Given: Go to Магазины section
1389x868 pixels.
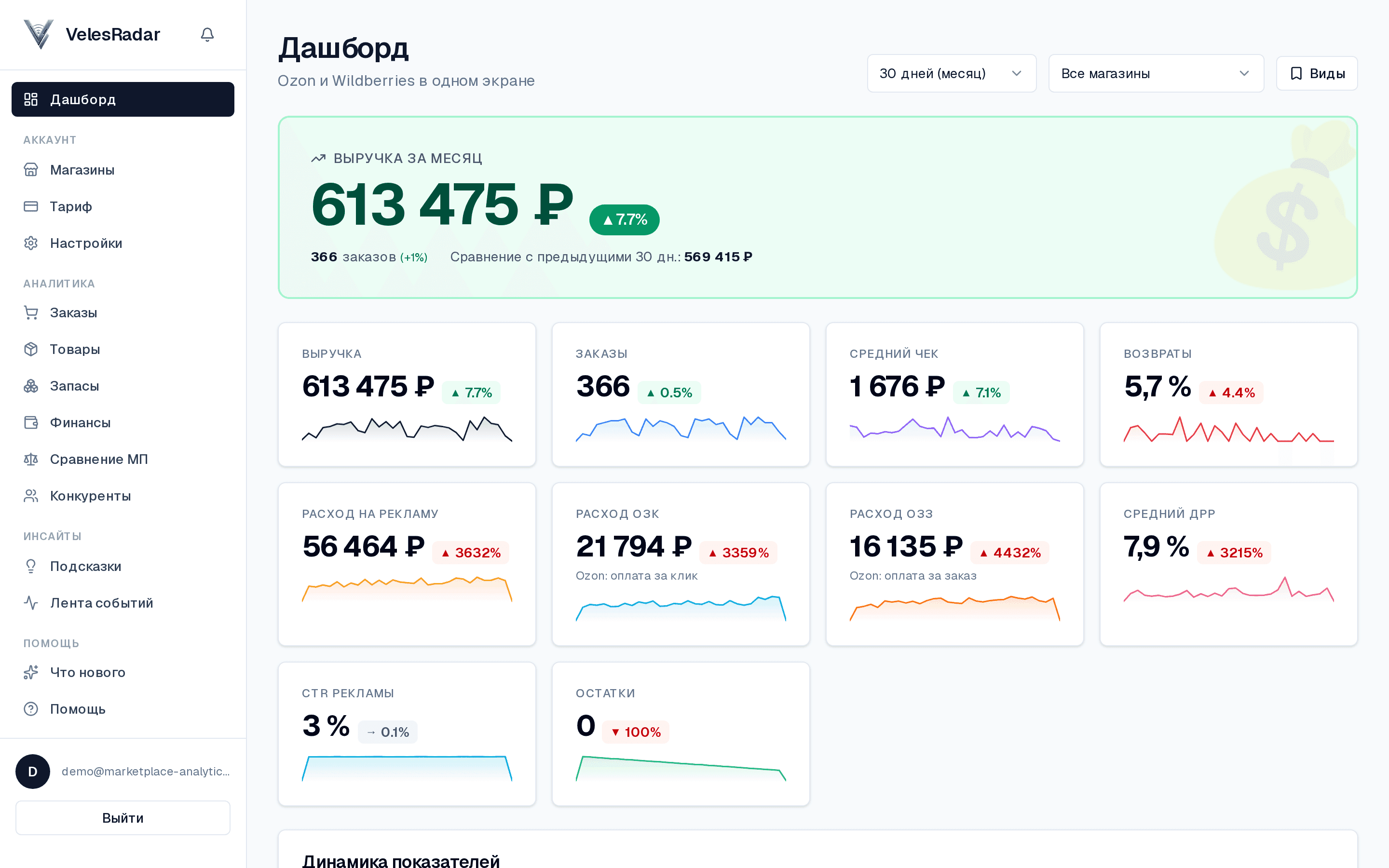Looking at the screenshot, I should (123, 170).
